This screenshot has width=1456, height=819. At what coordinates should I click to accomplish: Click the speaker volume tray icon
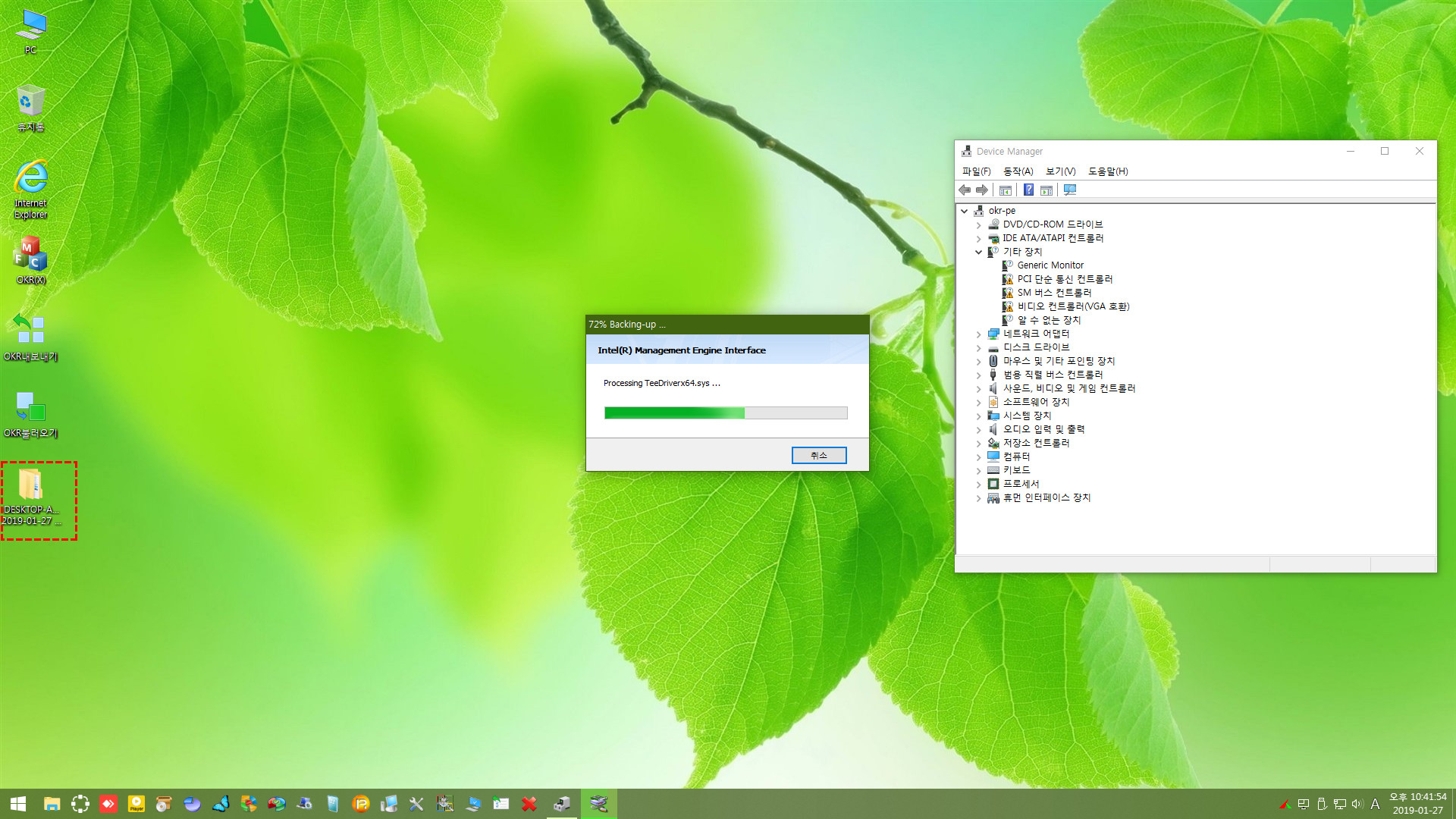(1357, 804)
